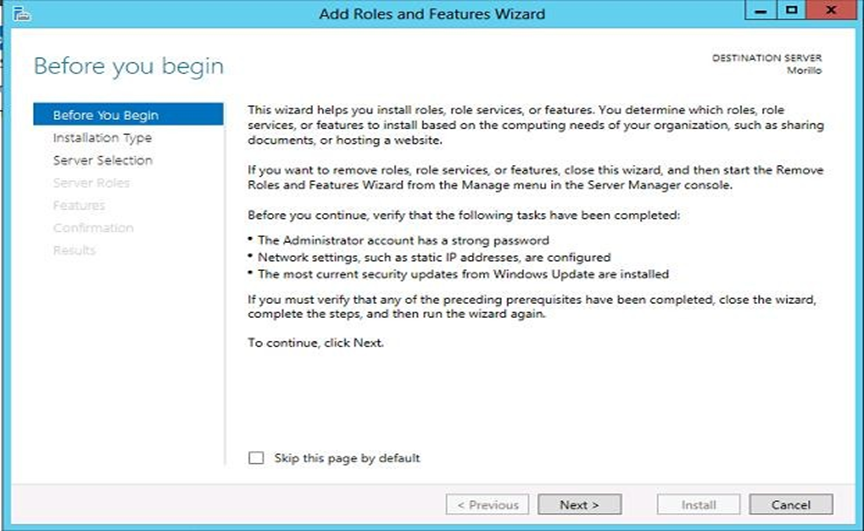
Task: Maximize the wizard window
Action: (790, 13)
